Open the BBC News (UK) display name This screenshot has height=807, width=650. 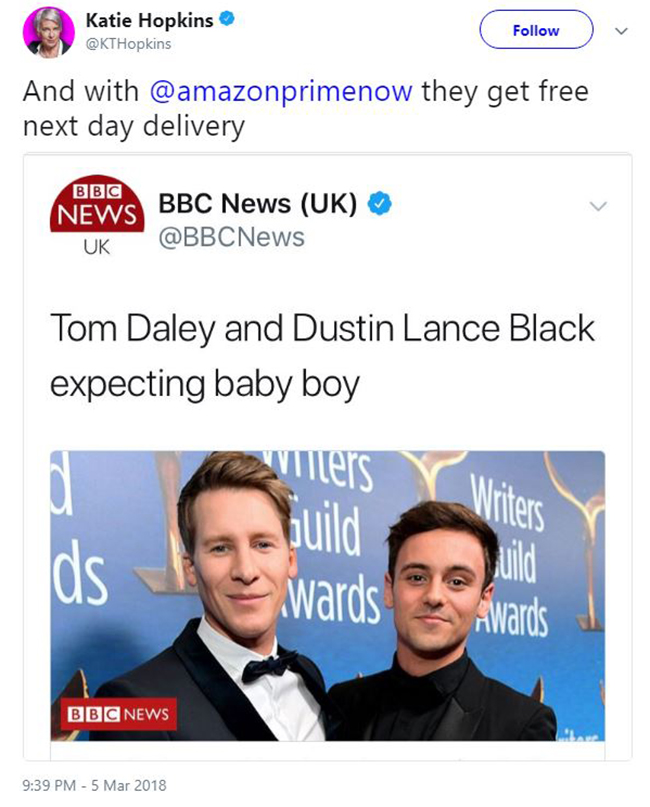tap(258, 203)
